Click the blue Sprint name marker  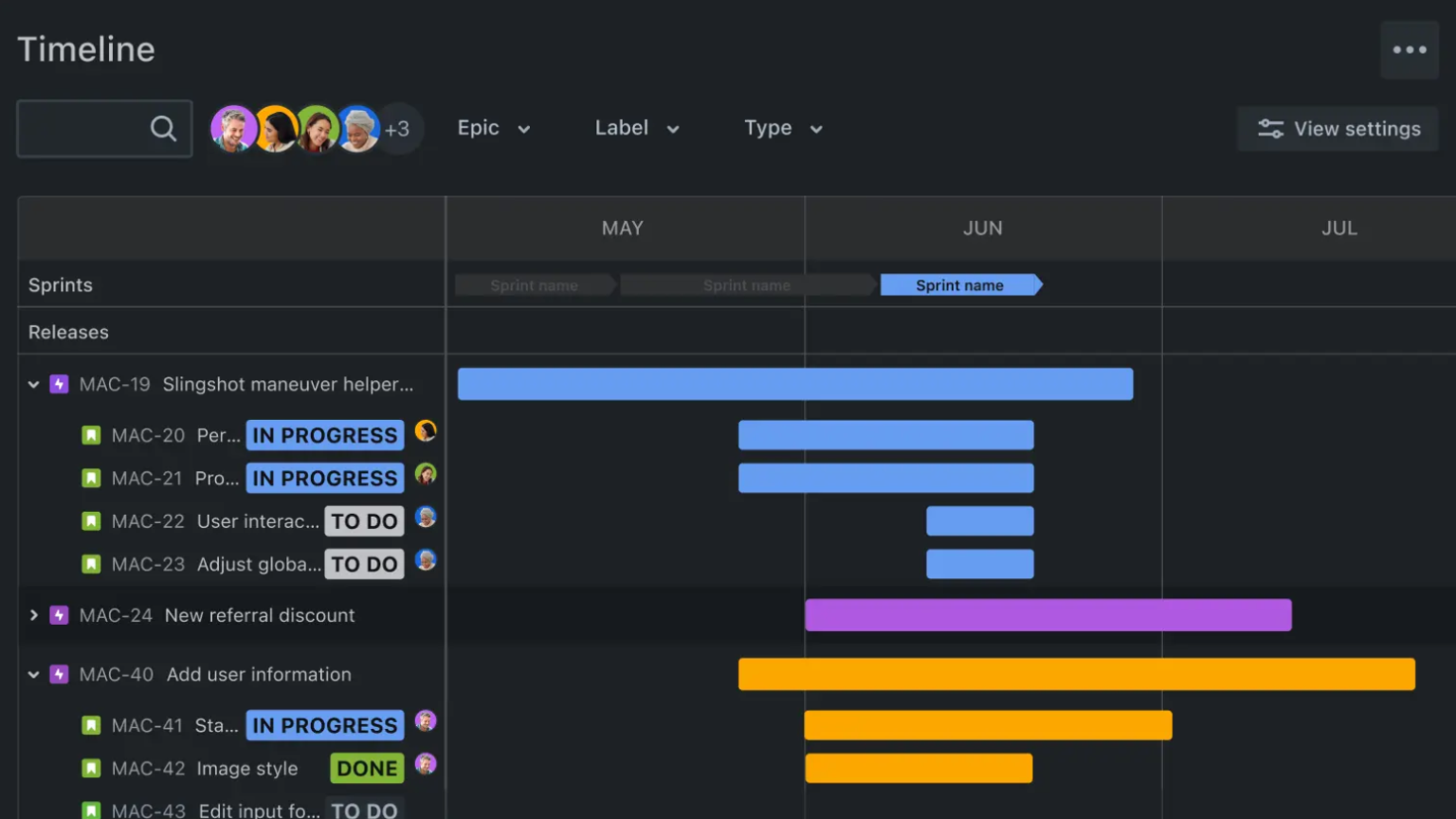958,284
